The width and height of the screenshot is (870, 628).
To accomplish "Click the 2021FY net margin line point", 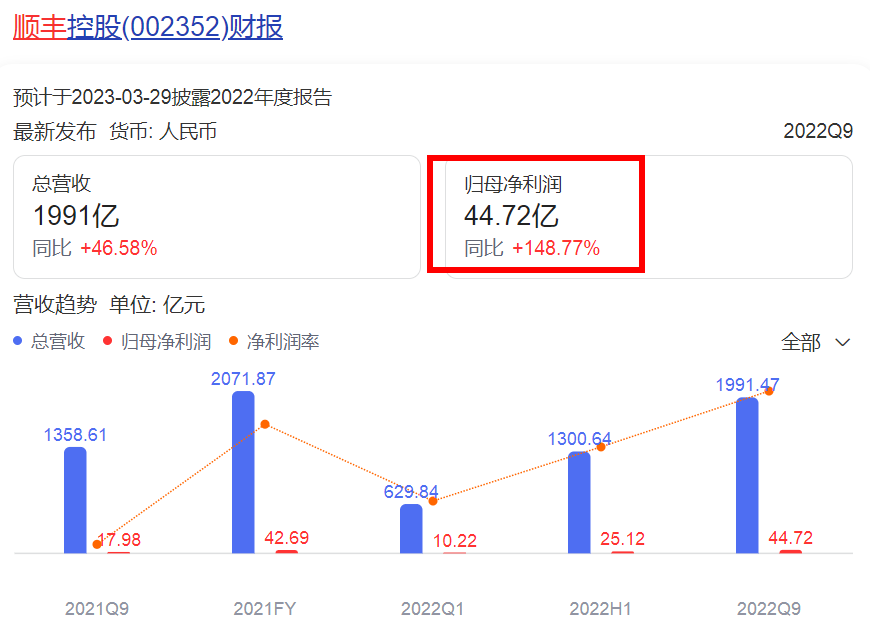I will coord(265,424).
